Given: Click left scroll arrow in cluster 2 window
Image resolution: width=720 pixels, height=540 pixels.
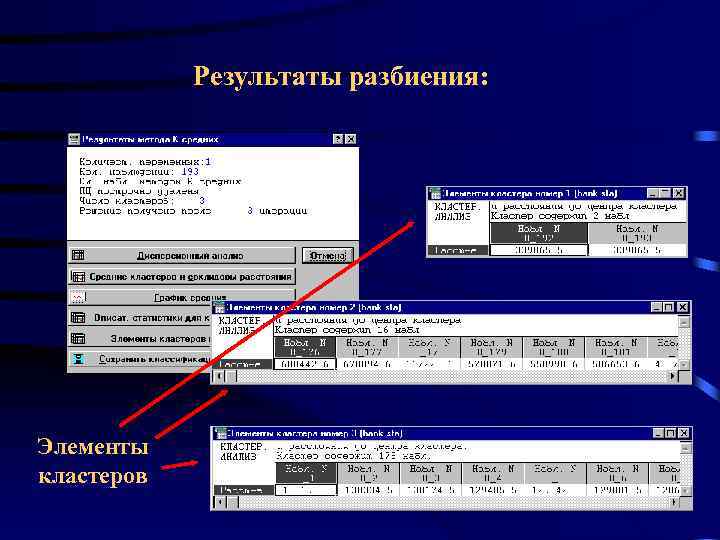Looking at the screenshot, I should (219, 377).
